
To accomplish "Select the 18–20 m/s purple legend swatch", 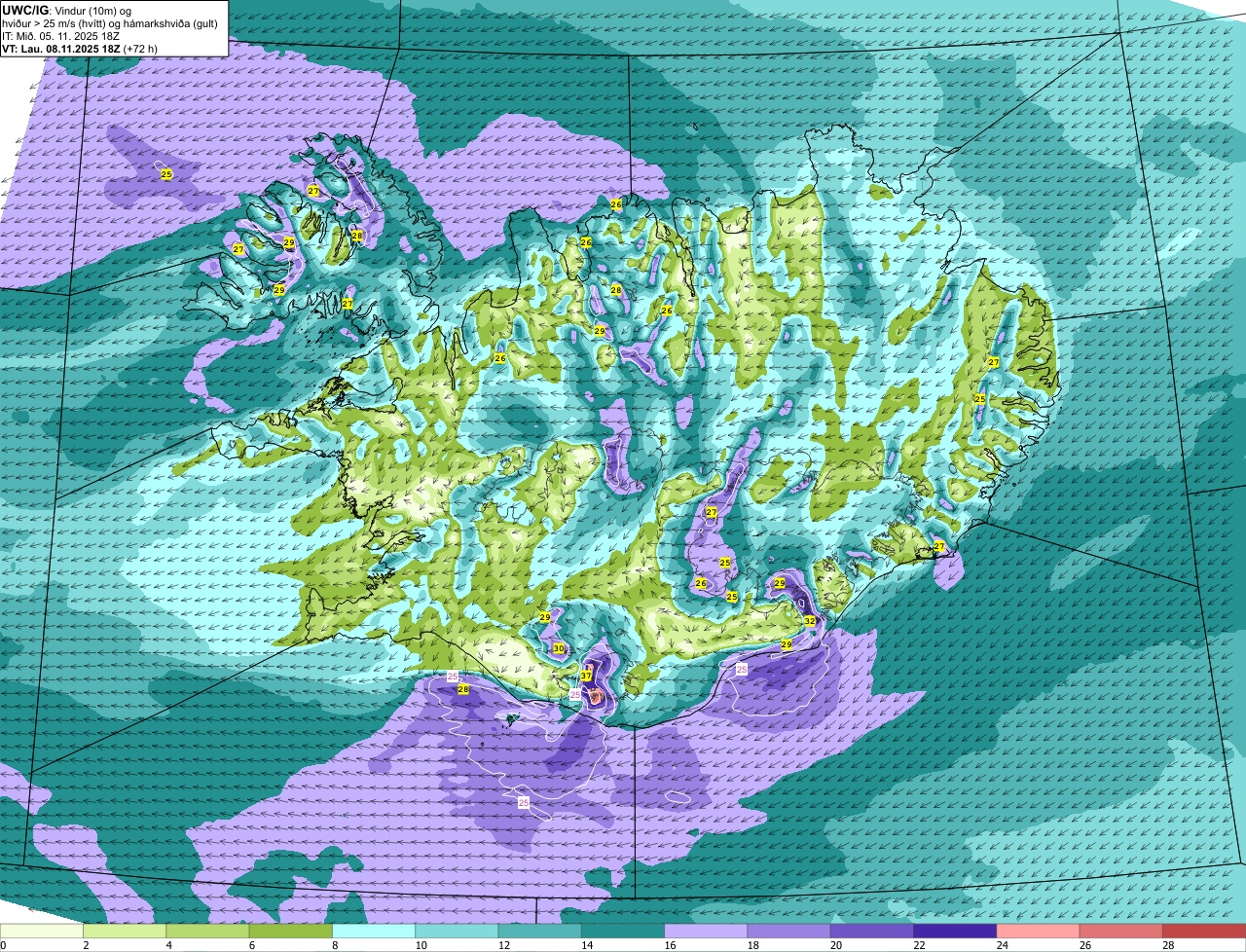I will (x=789, y=932).
